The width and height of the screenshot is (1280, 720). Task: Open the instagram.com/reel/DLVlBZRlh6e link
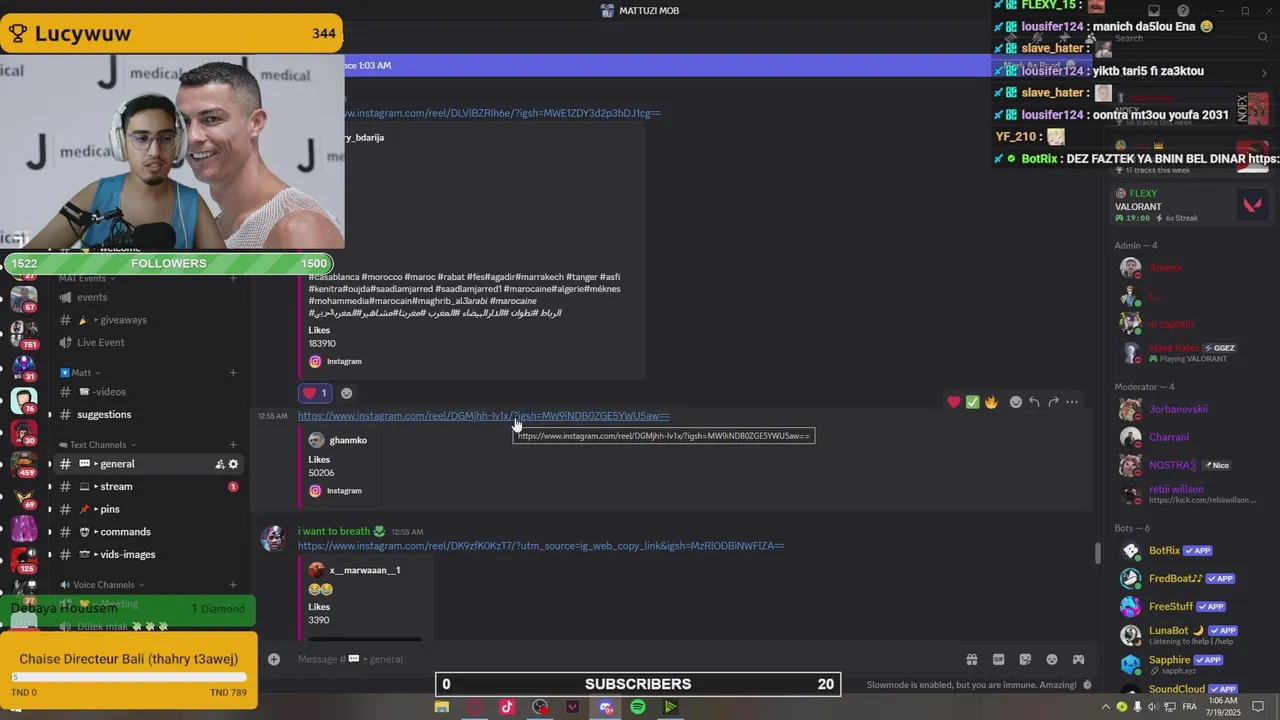500,113
